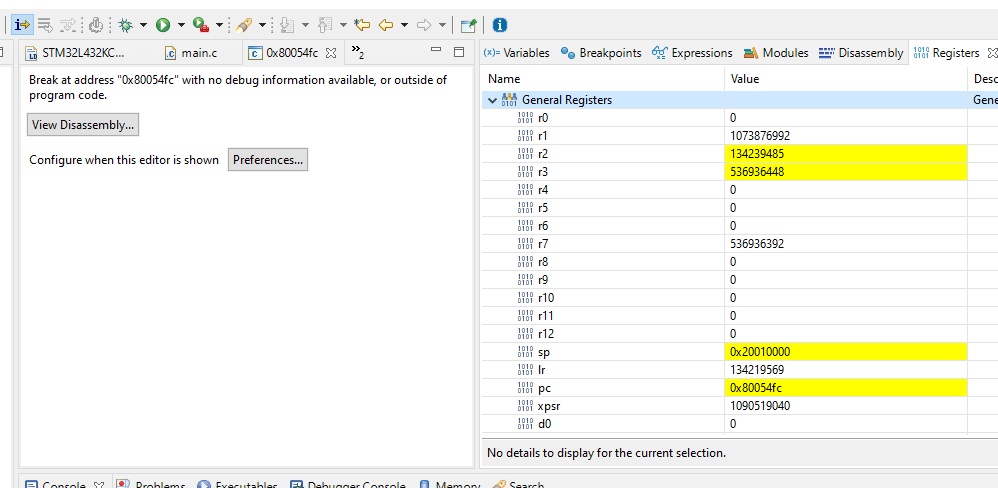
Task: Select the 0x80054fc editor tab
Action: tap(283, 53)
